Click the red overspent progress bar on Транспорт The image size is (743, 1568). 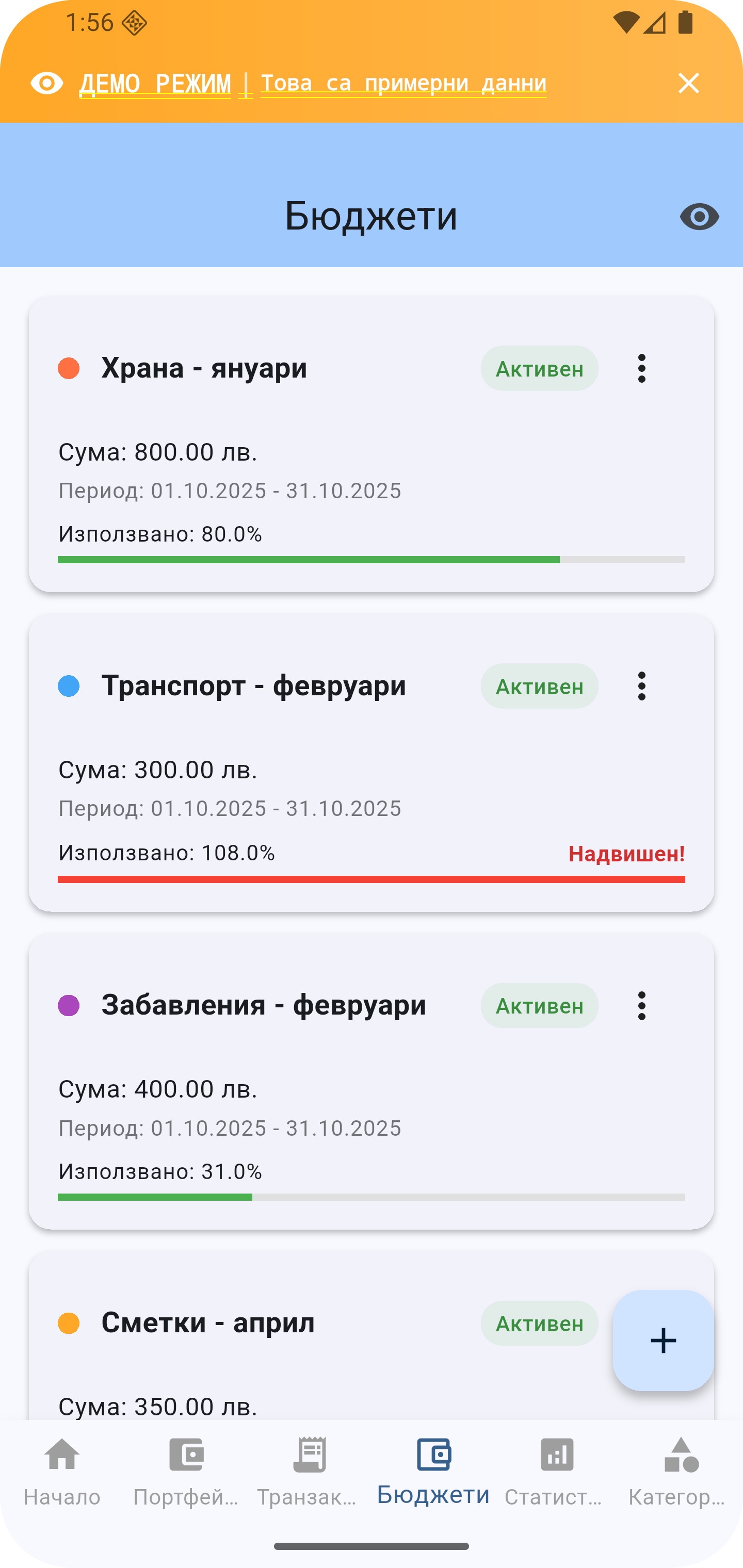372,878
